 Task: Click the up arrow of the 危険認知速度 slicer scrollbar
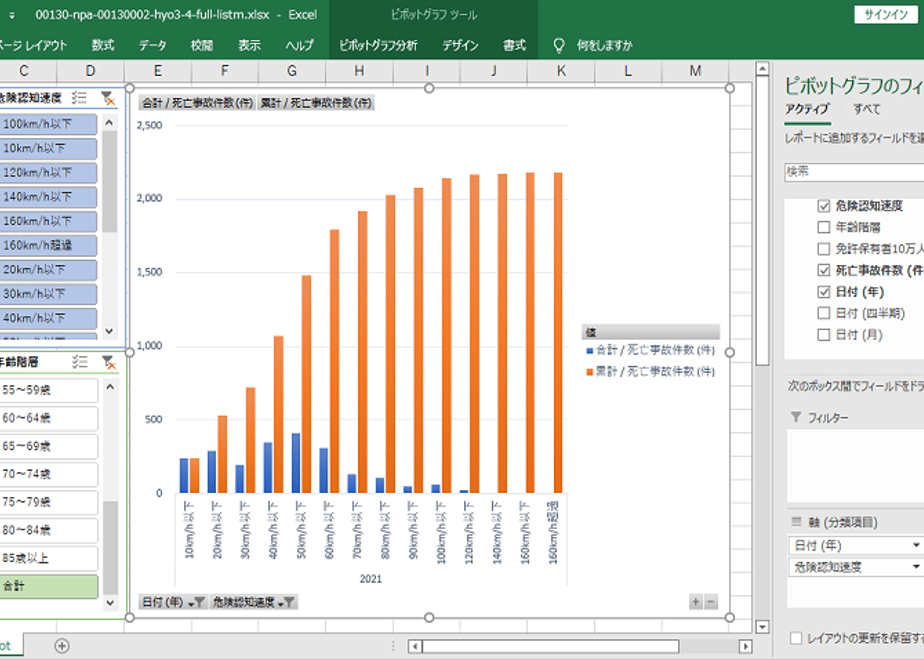pos(109,123)
